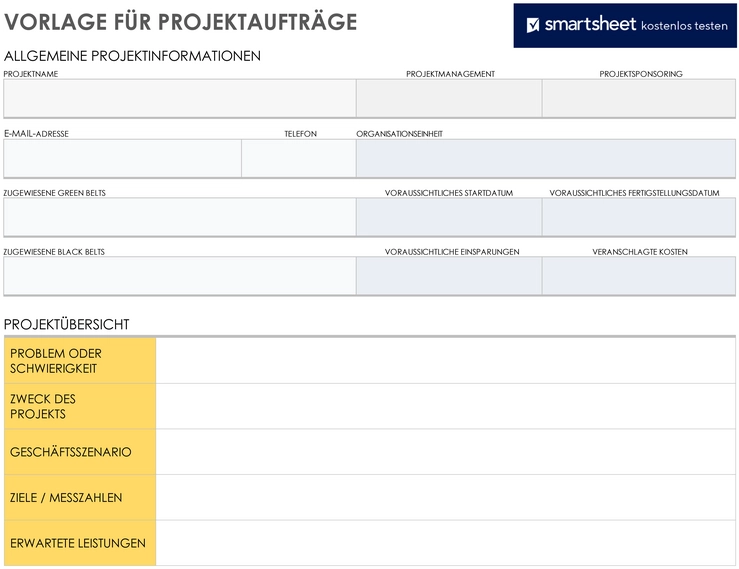
Task: Click the Smartsheet checkmark logo icon
Action: pyautogui.click(x=533, y=25)
